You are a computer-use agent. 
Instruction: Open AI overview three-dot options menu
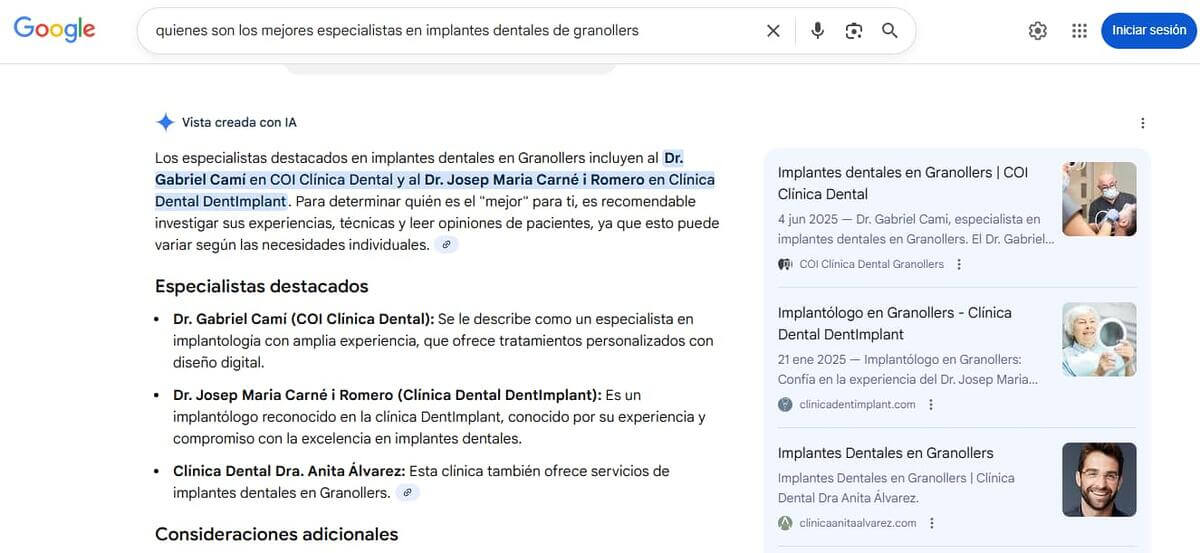tap(1143, 123)
